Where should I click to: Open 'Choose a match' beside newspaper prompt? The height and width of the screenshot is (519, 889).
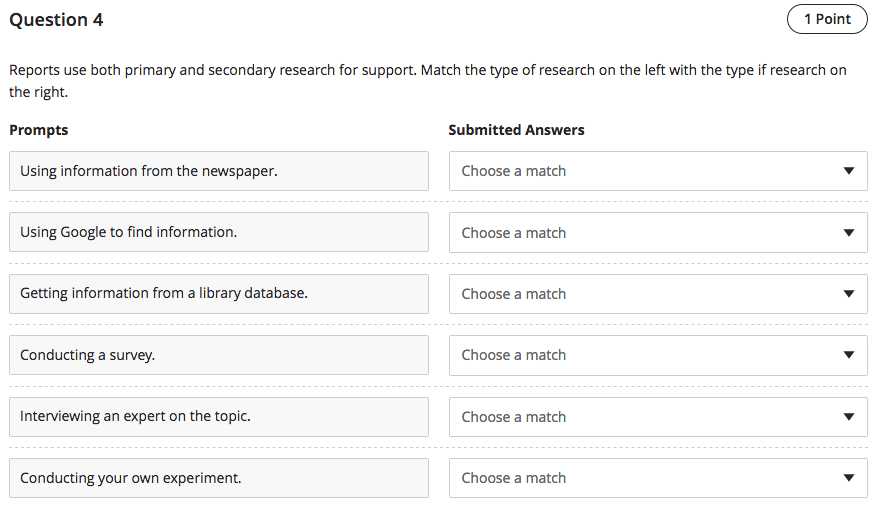pyautogui.click(x=640, y=171)
